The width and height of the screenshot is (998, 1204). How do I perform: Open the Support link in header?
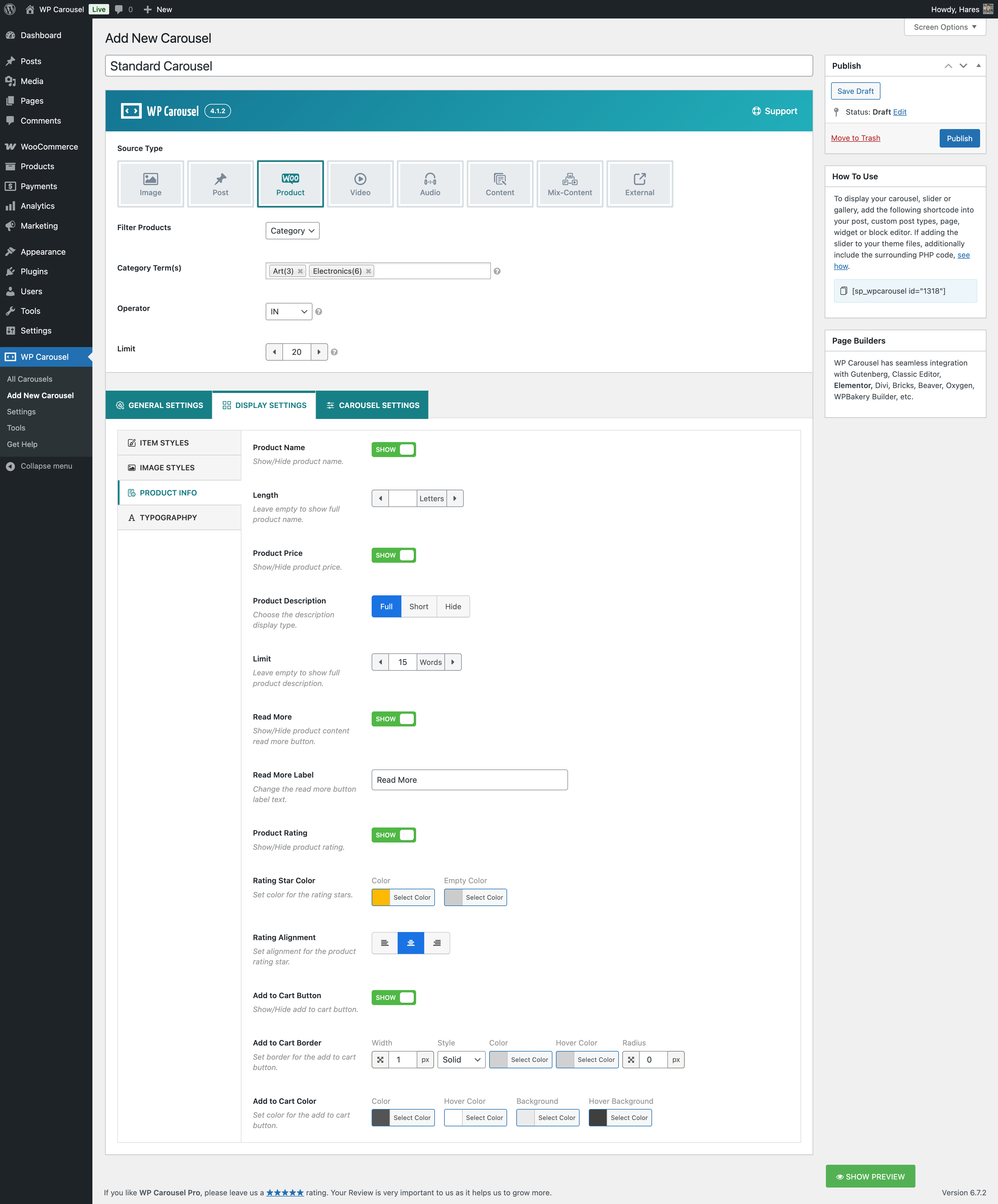coord(774,111)
